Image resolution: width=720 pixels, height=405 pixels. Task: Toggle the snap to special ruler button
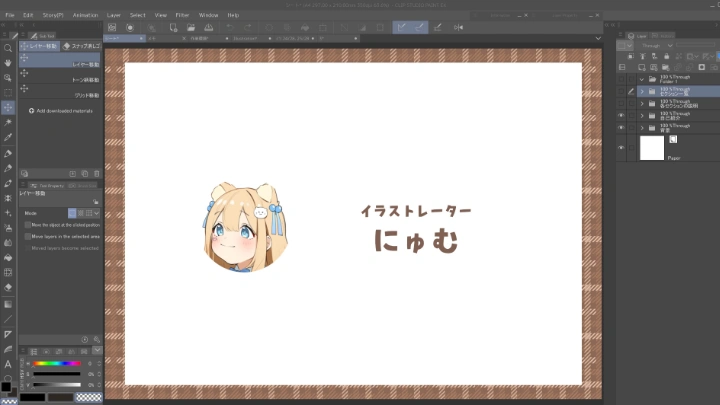click(419, 28)
